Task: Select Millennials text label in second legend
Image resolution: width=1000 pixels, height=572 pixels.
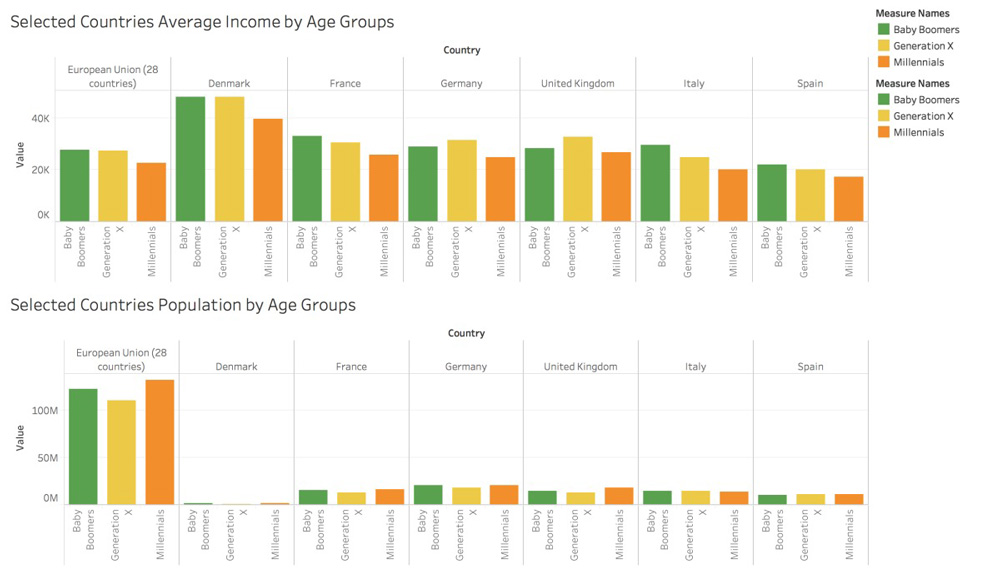Action: pyautogui.click(x=918, y=132)
